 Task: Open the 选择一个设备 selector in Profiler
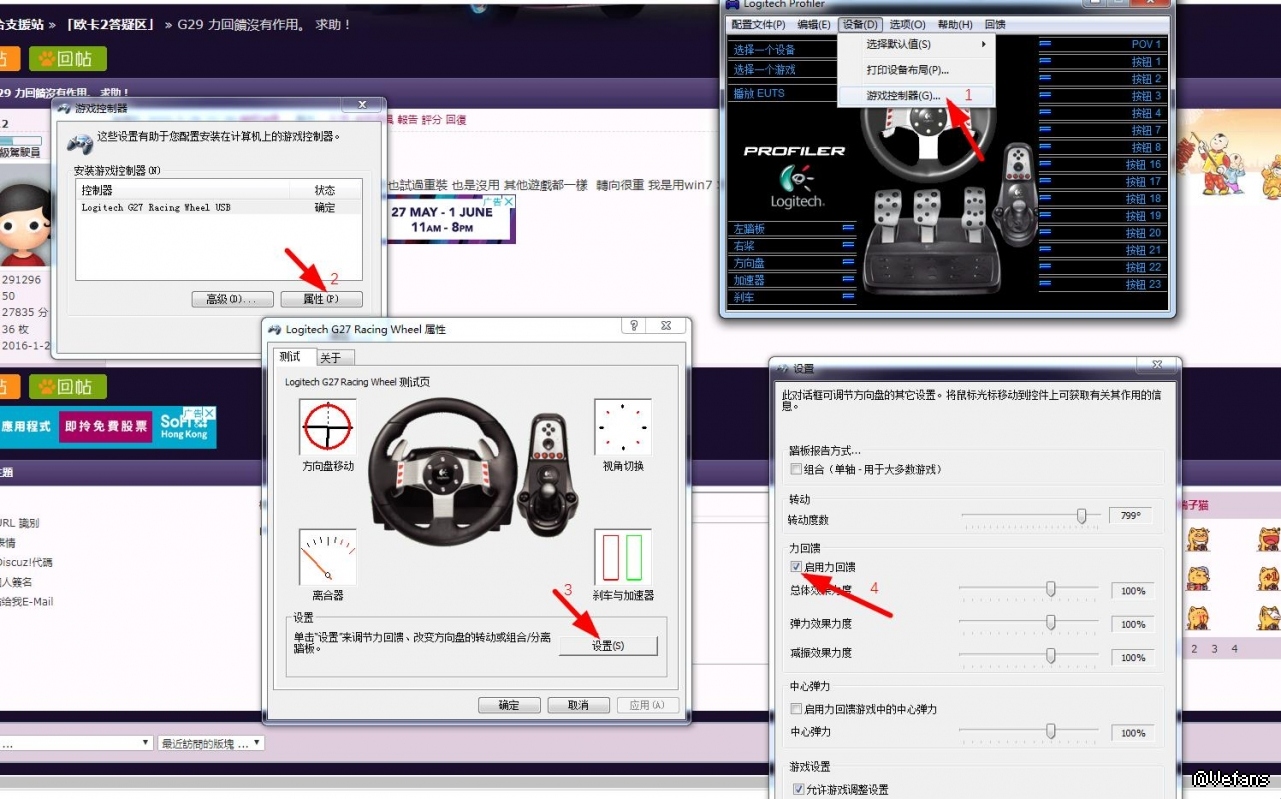pos(782,49)
